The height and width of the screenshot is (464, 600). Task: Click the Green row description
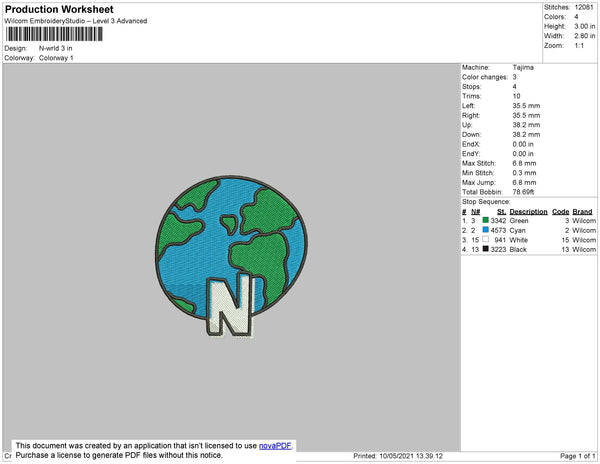519,221
